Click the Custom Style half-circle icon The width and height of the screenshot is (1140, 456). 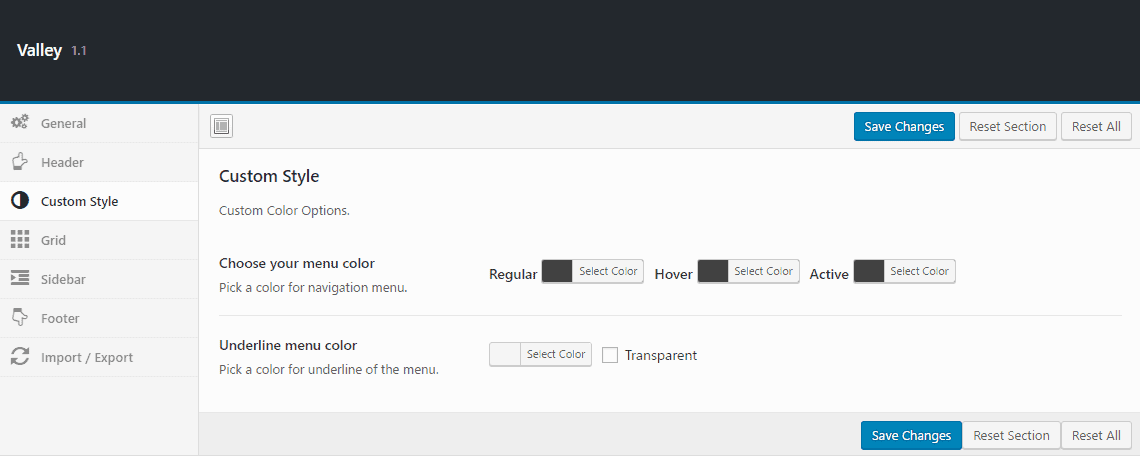pos(19,201)
